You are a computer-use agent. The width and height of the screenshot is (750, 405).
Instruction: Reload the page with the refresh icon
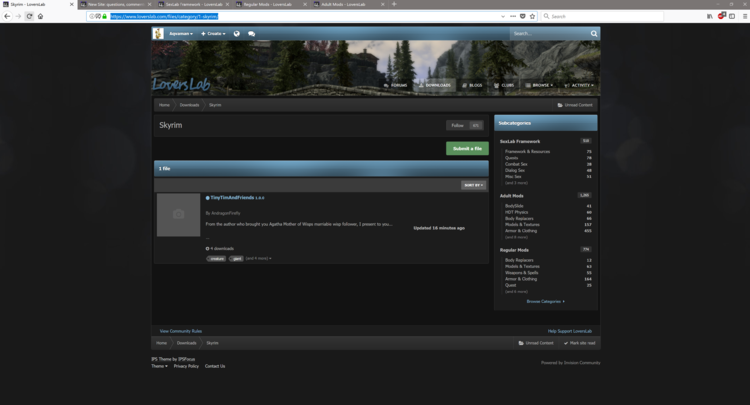[x=29, y=16]
